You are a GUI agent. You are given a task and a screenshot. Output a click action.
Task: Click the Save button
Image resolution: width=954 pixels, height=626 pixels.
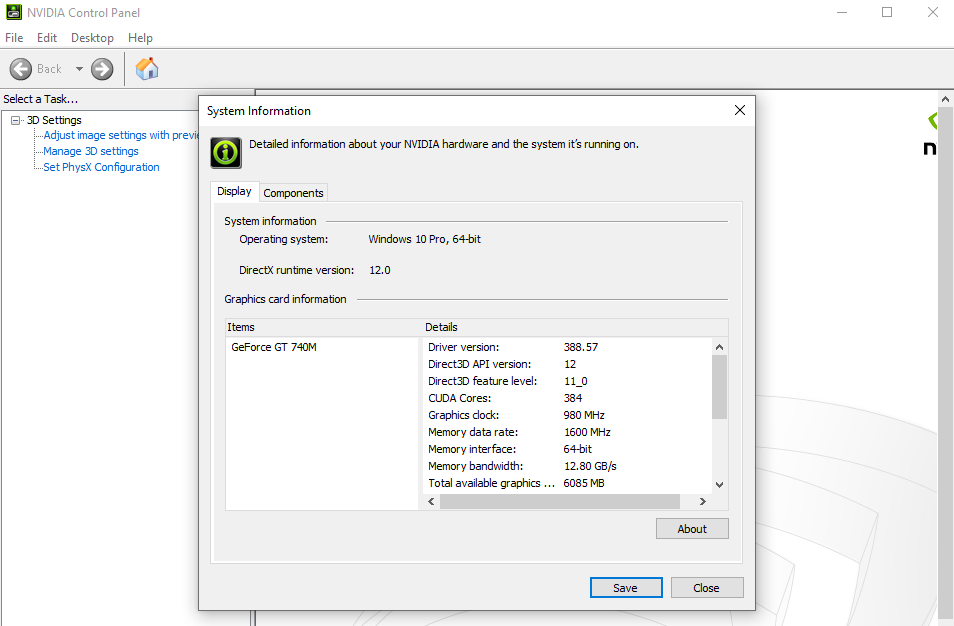(x=625, y=588)
